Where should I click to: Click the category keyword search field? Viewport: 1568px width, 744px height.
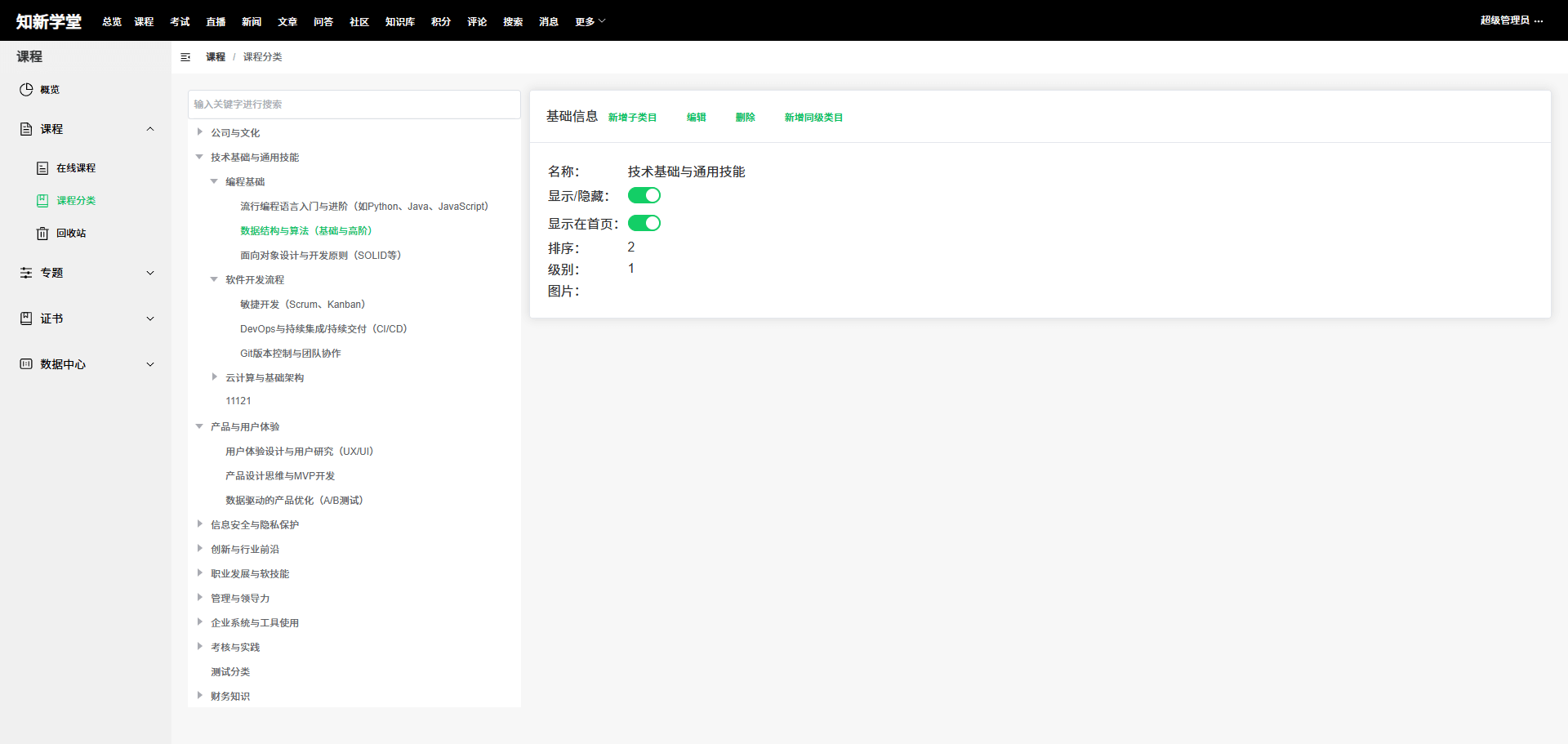point(354,105)
